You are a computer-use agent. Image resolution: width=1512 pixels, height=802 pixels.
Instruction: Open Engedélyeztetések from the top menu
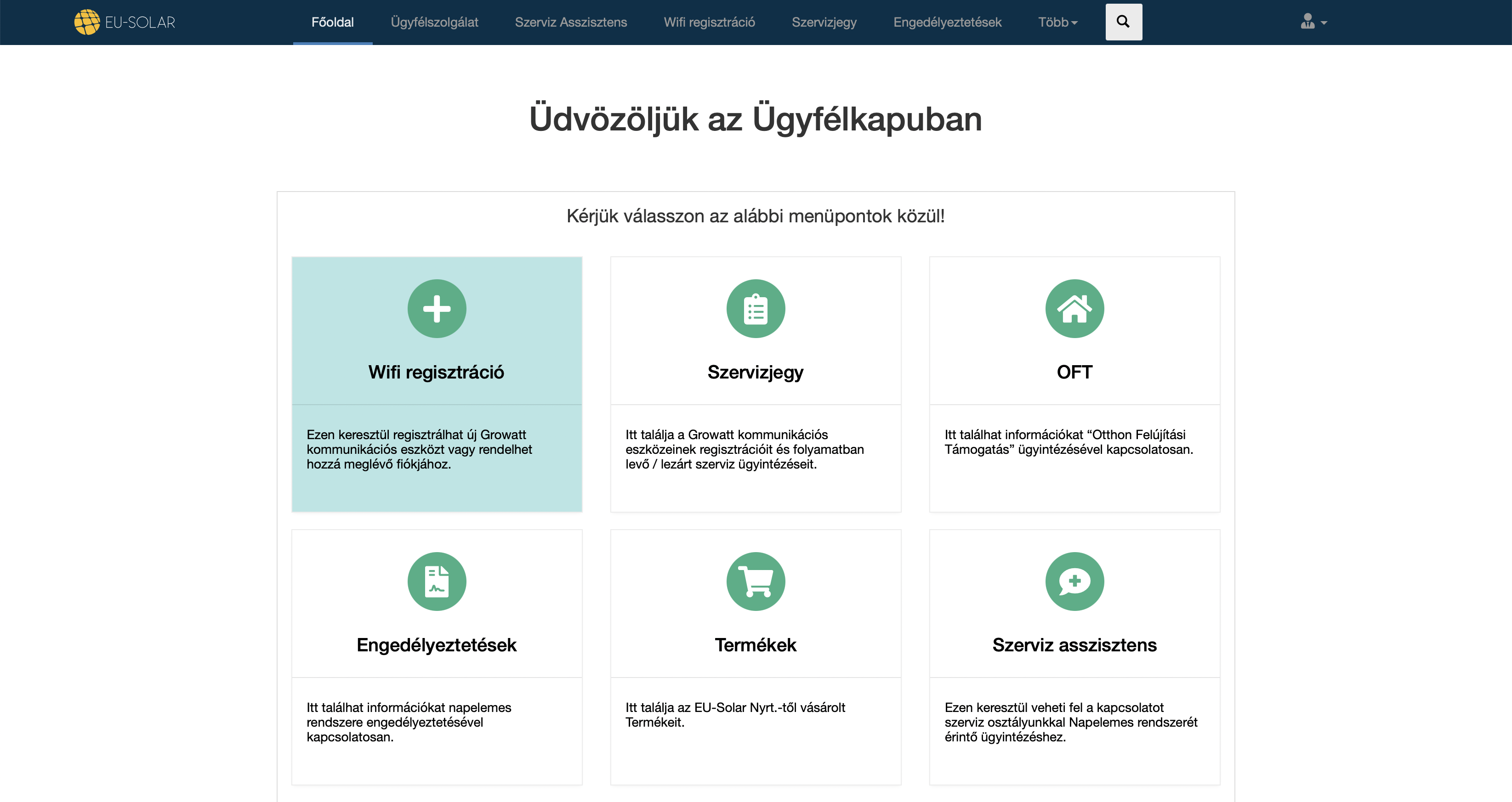[947, 23]
